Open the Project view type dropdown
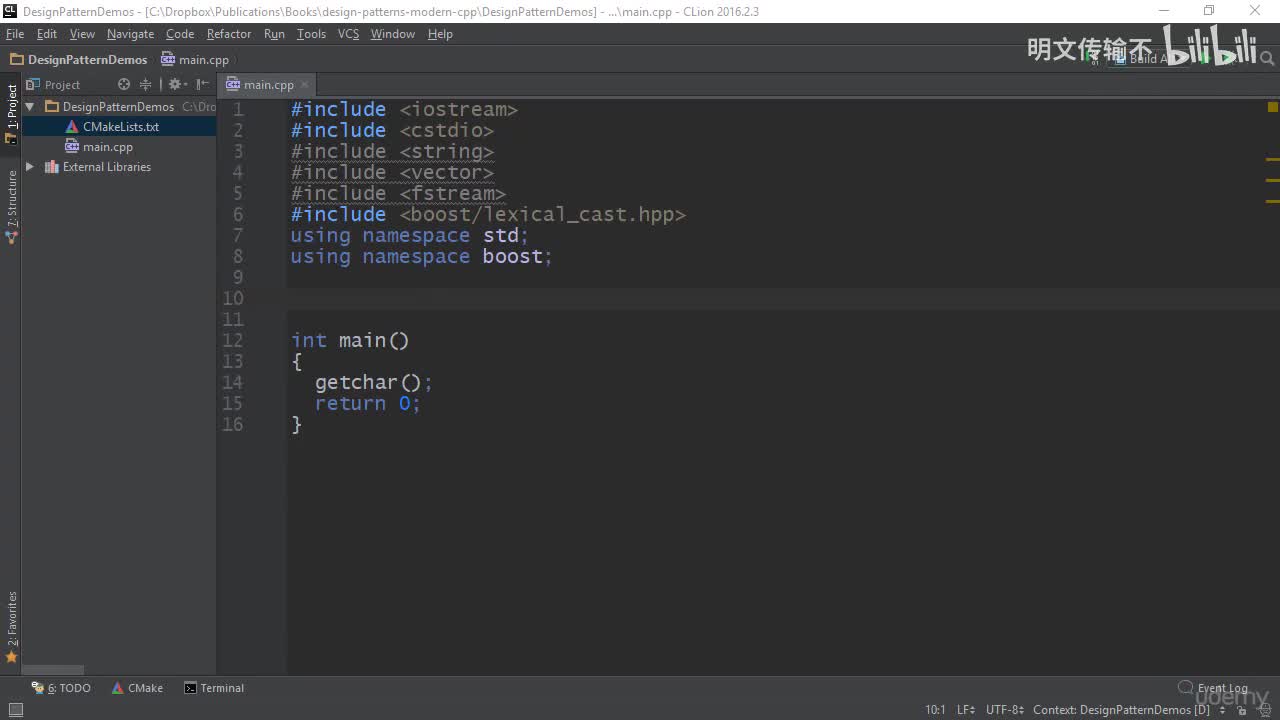Viewport: 1280px width, 720px height. [x=62, y=85]
